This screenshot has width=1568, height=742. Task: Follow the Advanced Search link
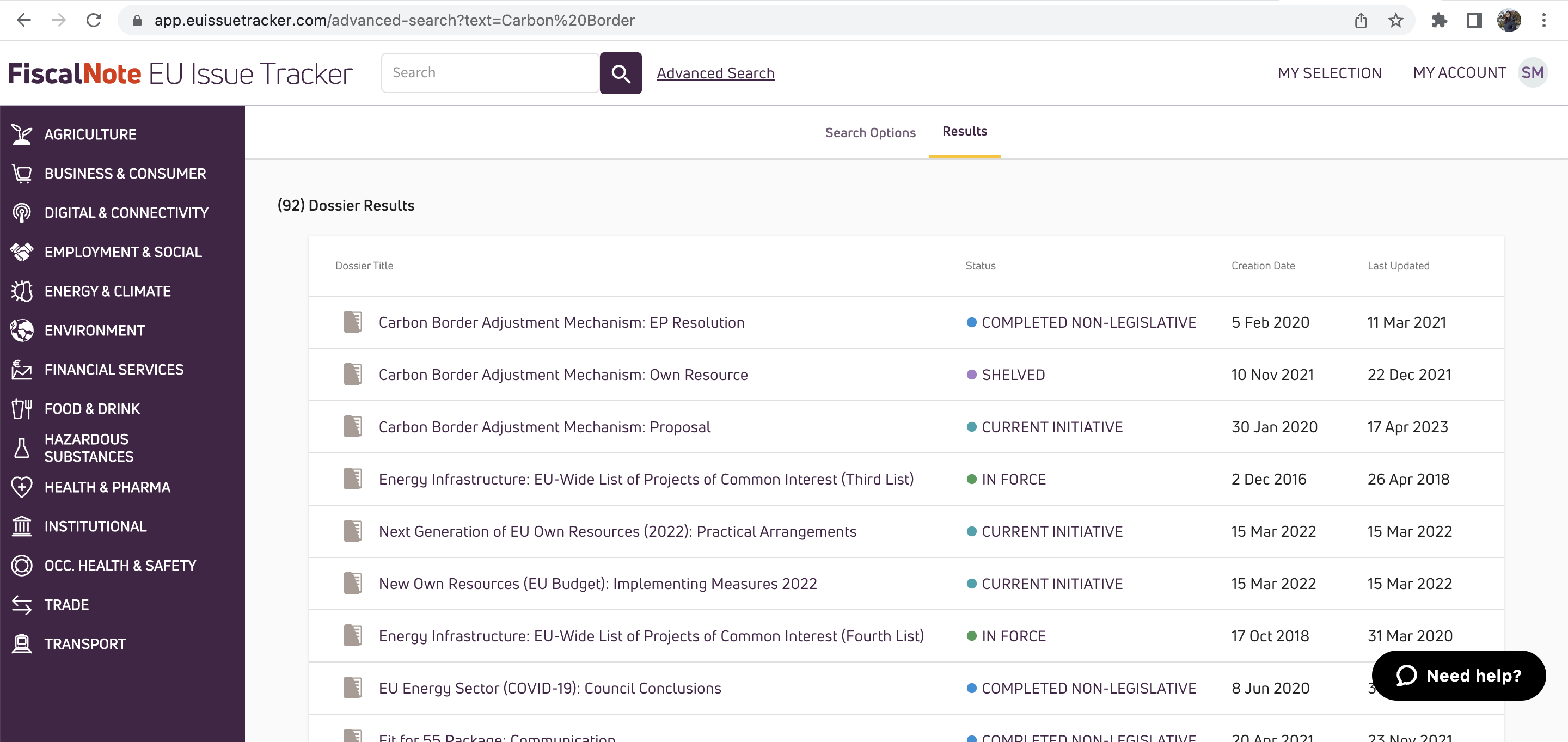click(x=715, y=73)
